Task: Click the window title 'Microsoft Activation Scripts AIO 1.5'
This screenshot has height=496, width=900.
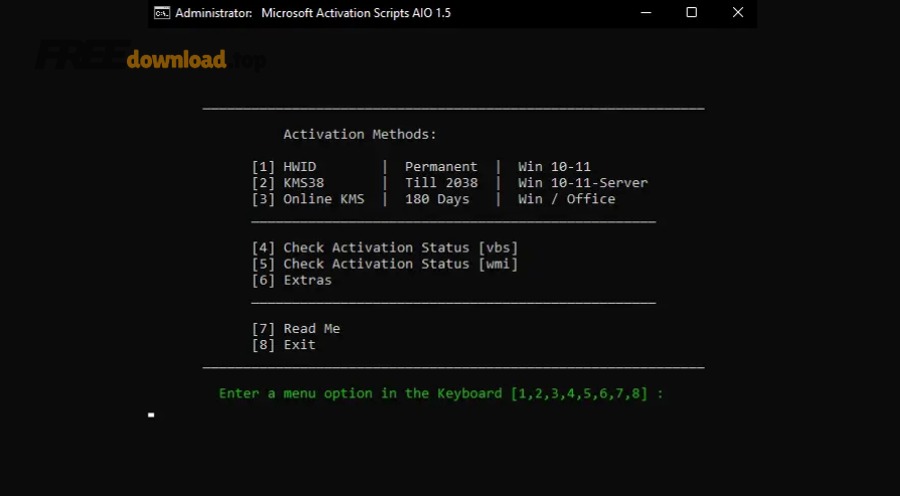Action: coord(356,13)
